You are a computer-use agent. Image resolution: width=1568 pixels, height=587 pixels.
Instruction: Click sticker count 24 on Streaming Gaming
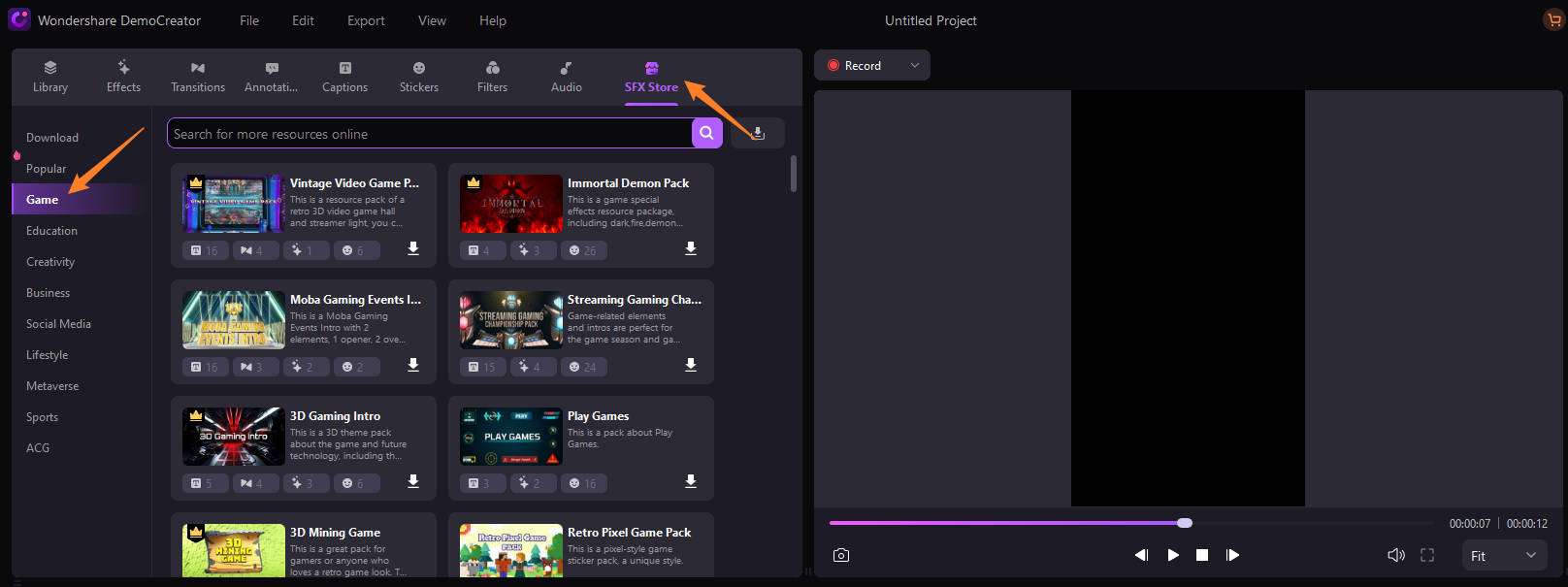click(x=584, y=367)
